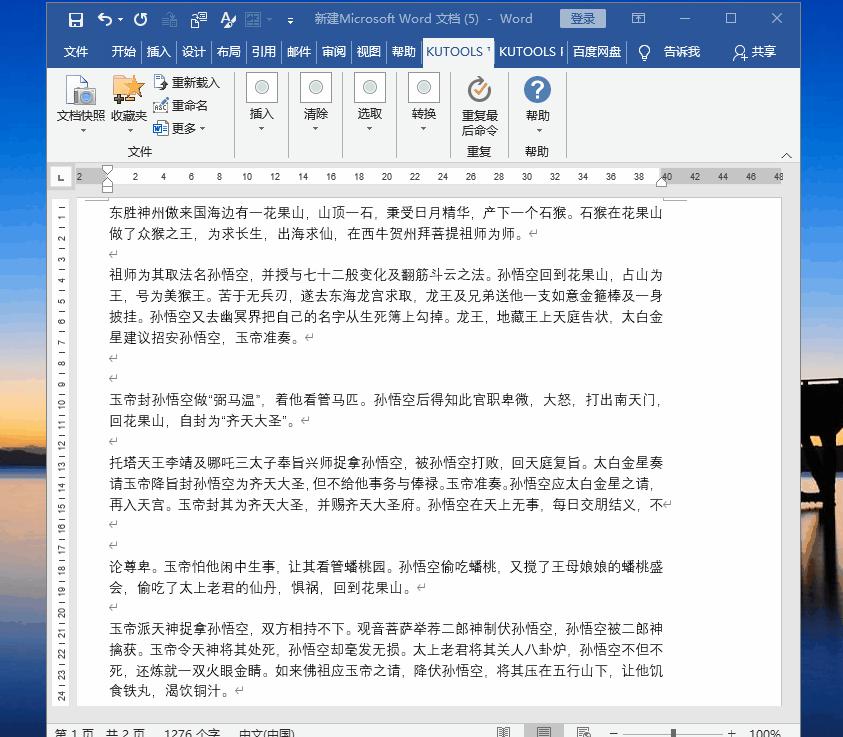The width and height of the screenshot is (843, 737).
Task: Click the 共享 (Share) button
Action: [756, 51]
